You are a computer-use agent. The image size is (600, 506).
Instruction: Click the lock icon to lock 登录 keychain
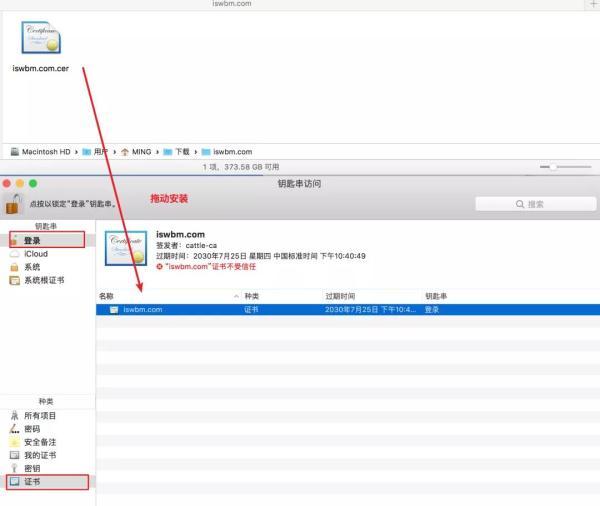(x=13, y=204)
